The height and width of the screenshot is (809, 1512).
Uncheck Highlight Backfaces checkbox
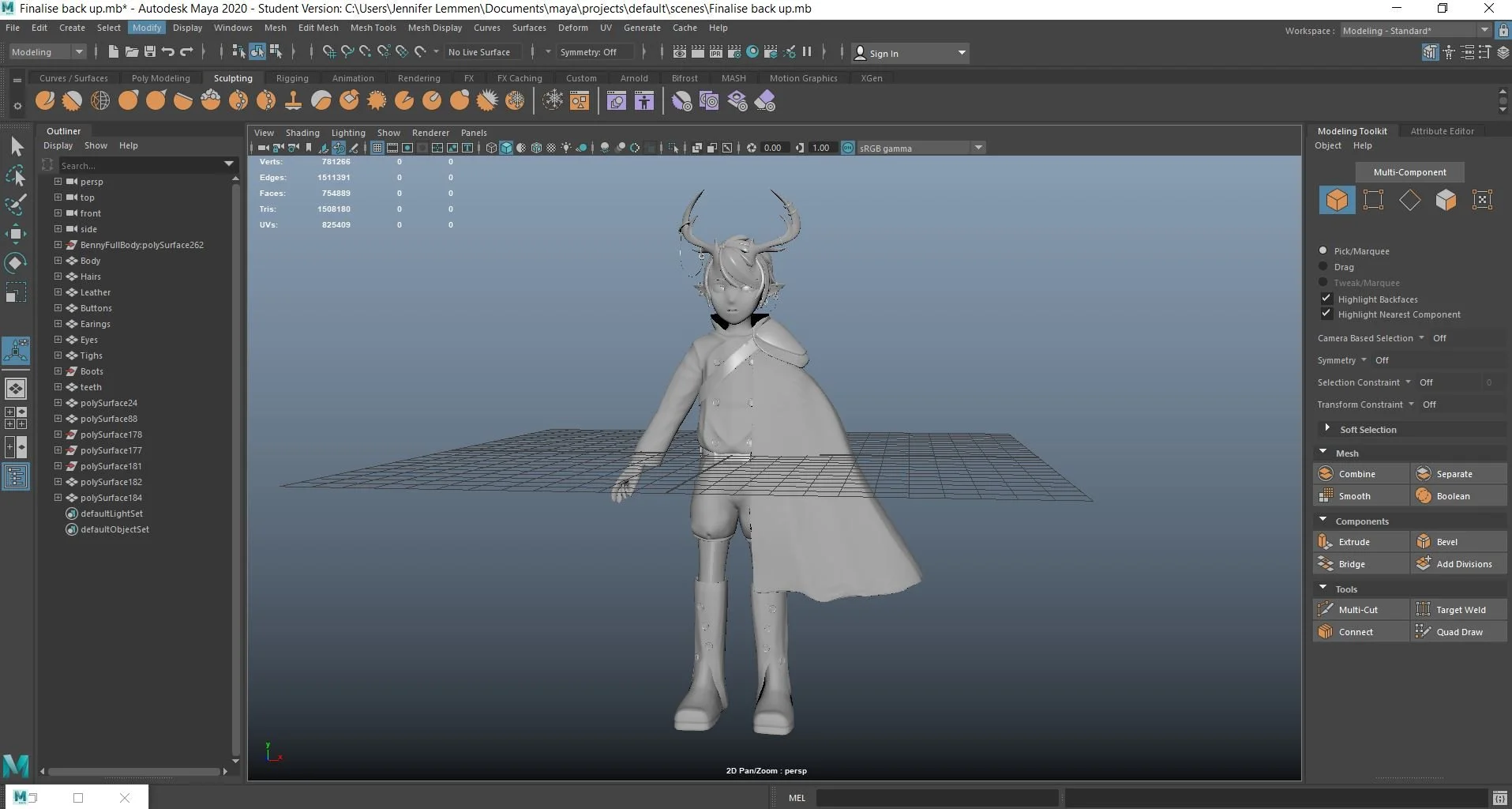pos(1326,299)
